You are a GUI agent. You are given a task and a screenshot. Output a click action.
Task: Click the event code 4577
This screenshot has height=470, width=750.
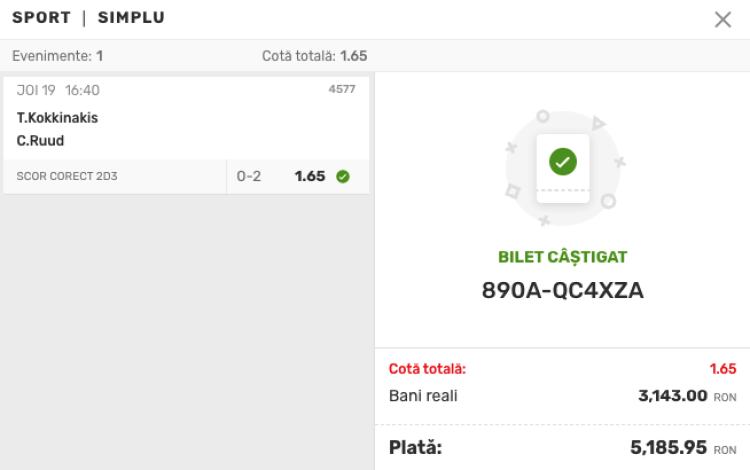pyautogui.click(x=342, y=89)
